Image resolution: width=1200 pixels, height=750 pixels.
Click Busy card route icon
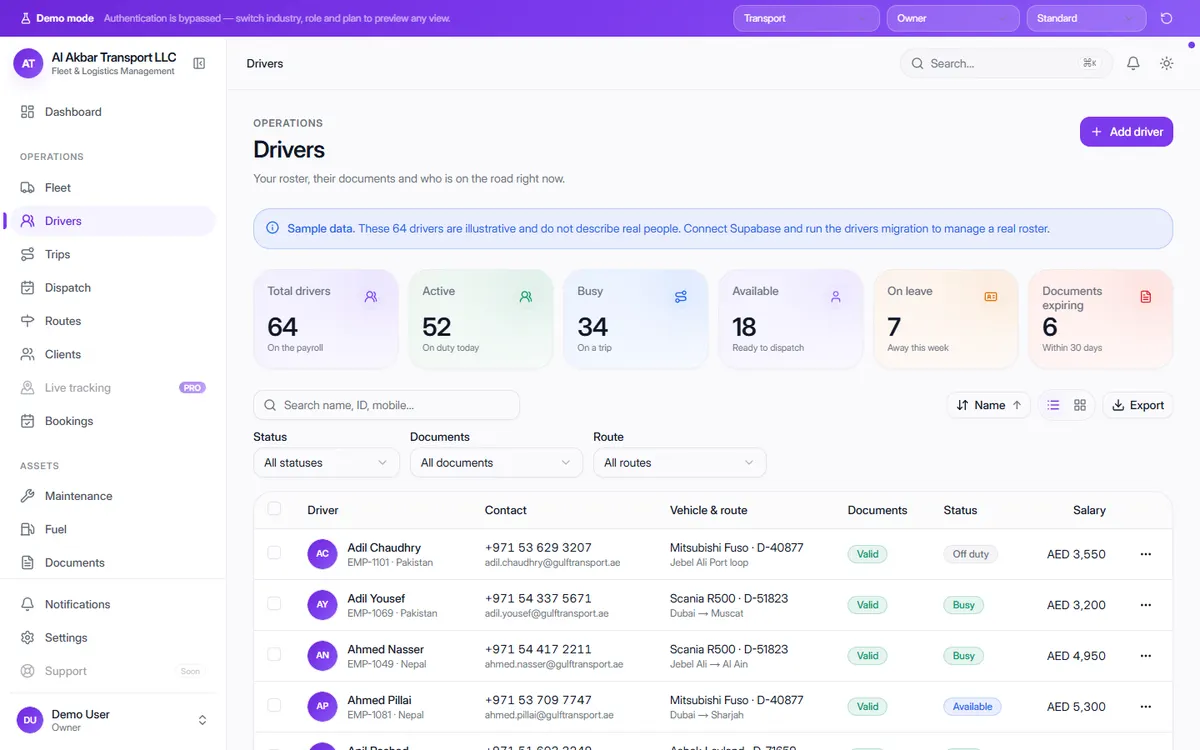click(x=681, y=297)
